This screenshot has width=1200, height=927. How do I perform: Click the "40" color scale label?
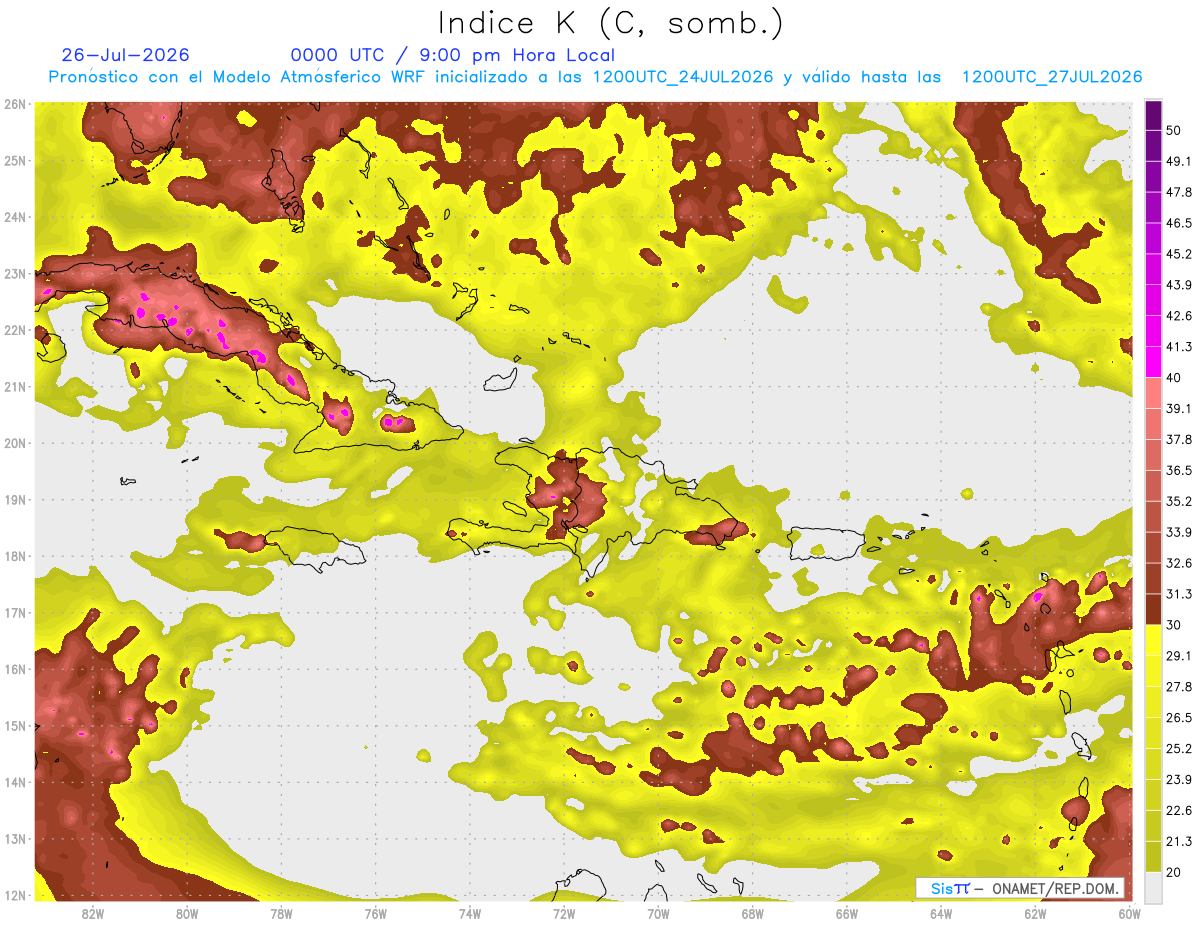click(x=1174, y=378)
